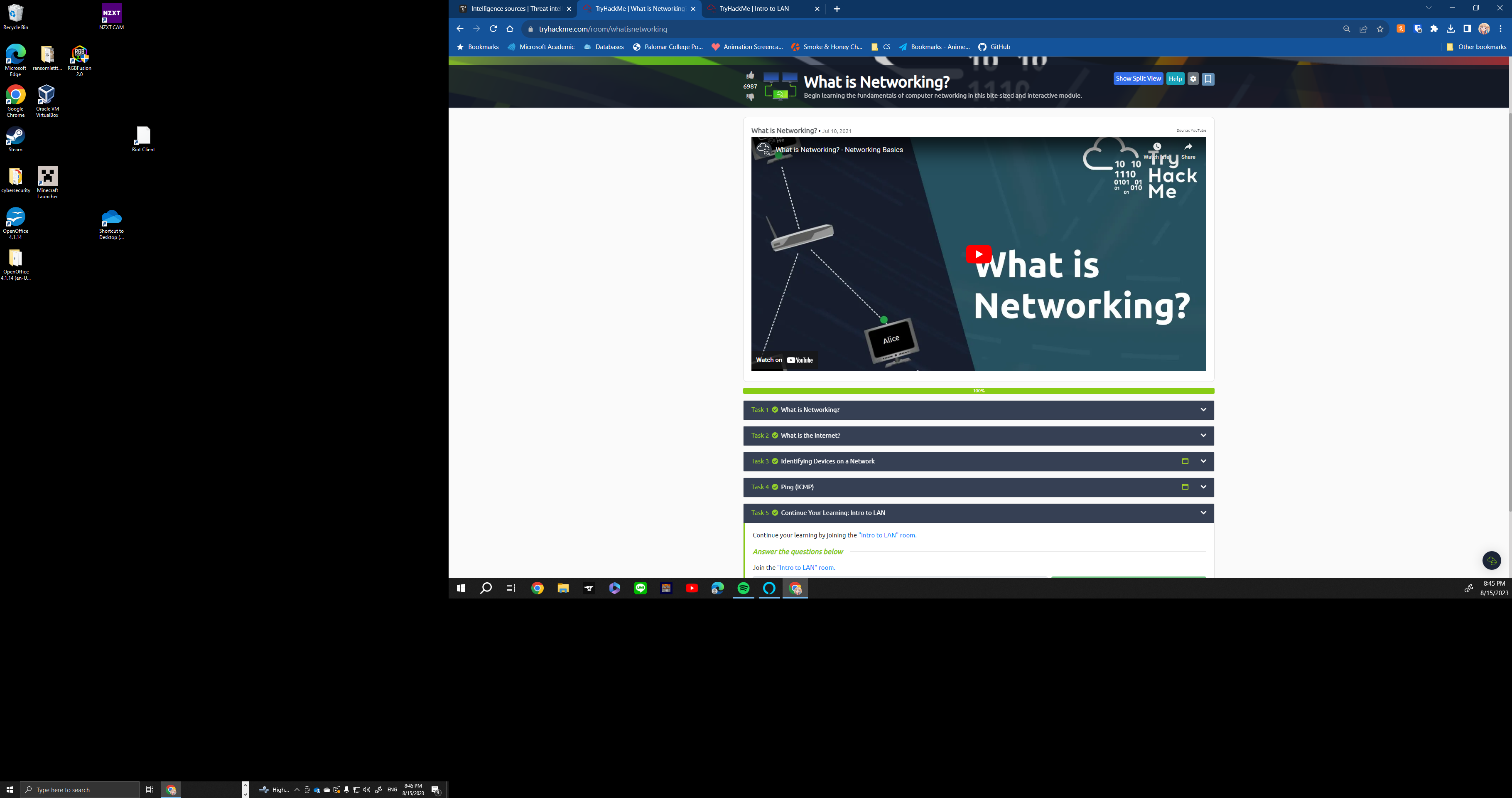The height and width of the screenshot is (798, 1512).
Task: Open split view for Task 4 Ping (ICMP)
Action: 1185,487
